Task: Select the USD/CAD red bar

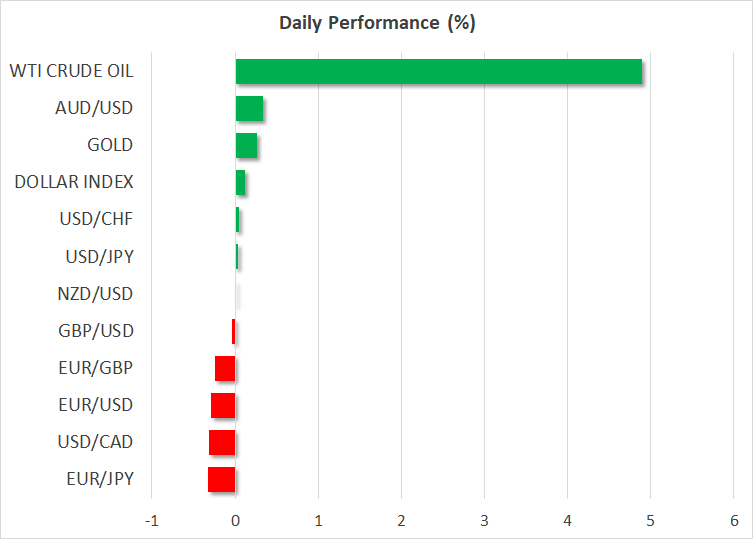Action: (x=222, y=442)
